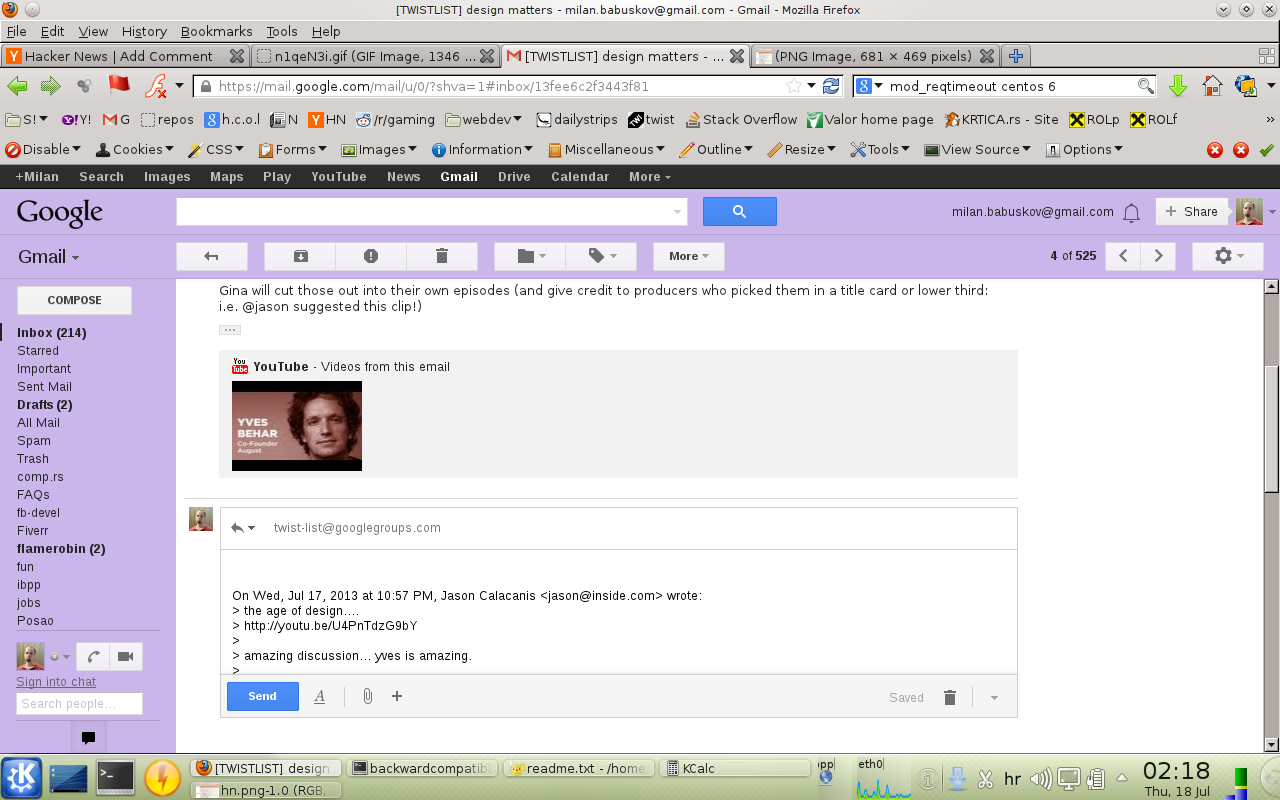Open the Bookmarks menu
Viewport: 1280px width, 800px height.
[x=217, y=31]
